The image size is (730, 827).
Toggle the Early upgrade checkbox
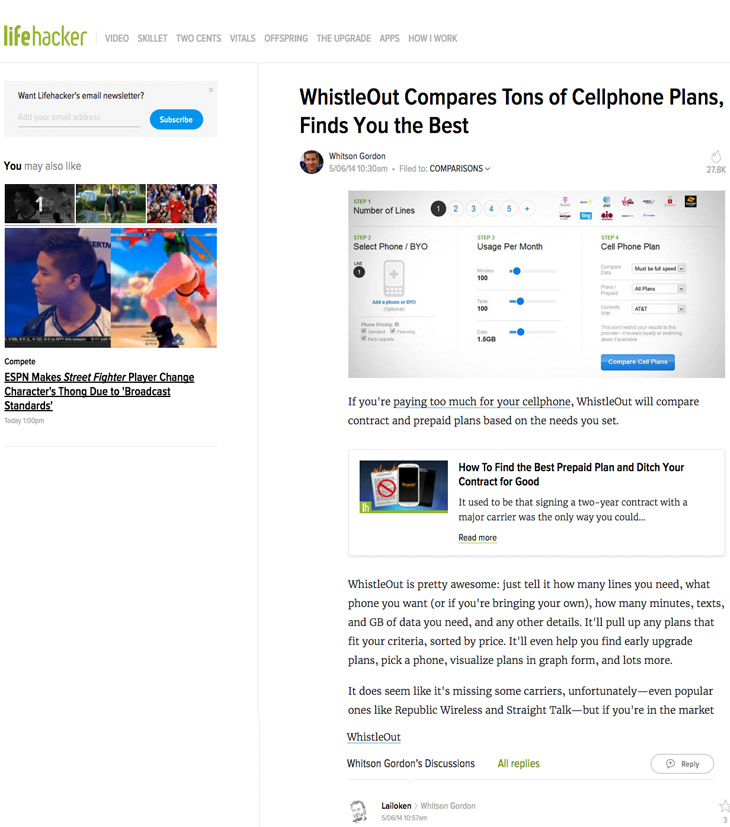click(x=364, y=339)
